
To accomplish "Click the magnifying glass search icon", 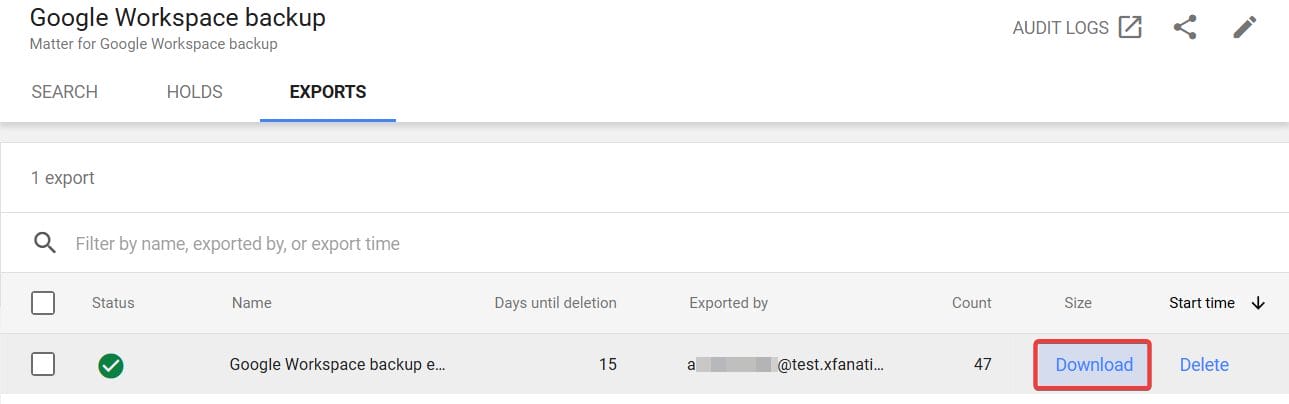I will point(44,243).
